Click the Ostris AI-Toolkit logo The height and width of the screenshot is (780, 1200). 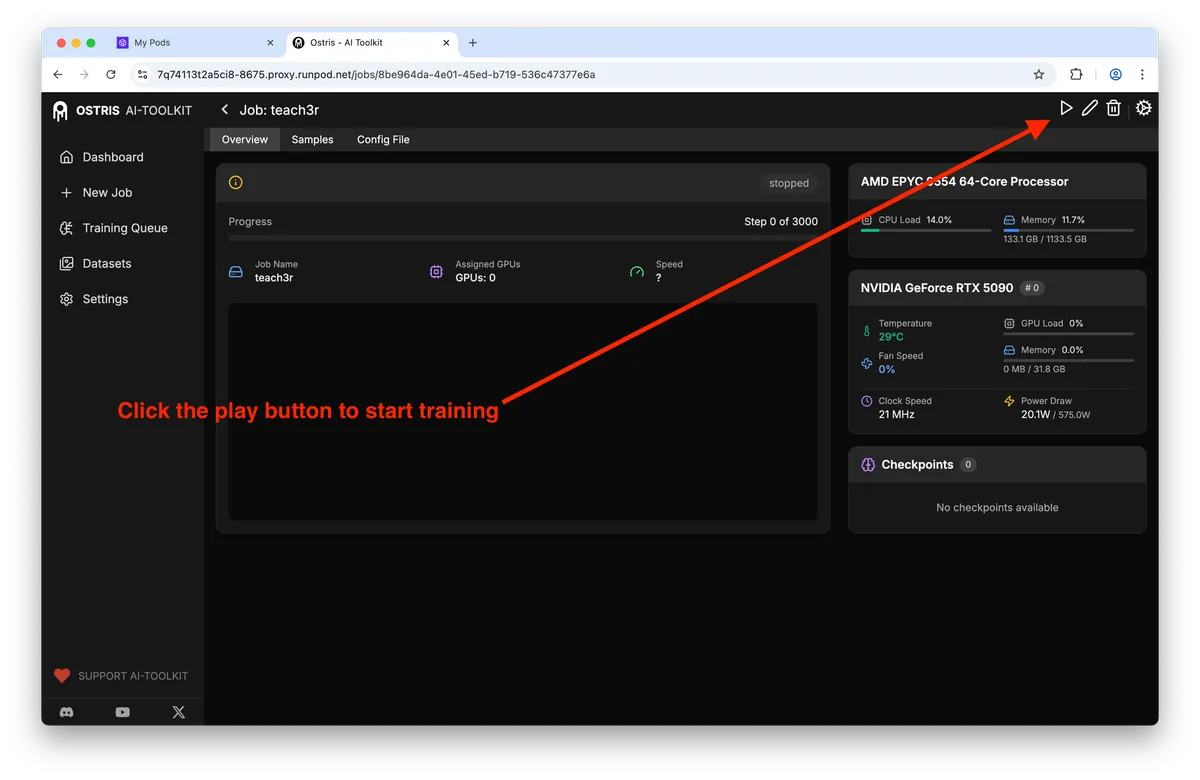pyautogui.click(x=122, y=110)
